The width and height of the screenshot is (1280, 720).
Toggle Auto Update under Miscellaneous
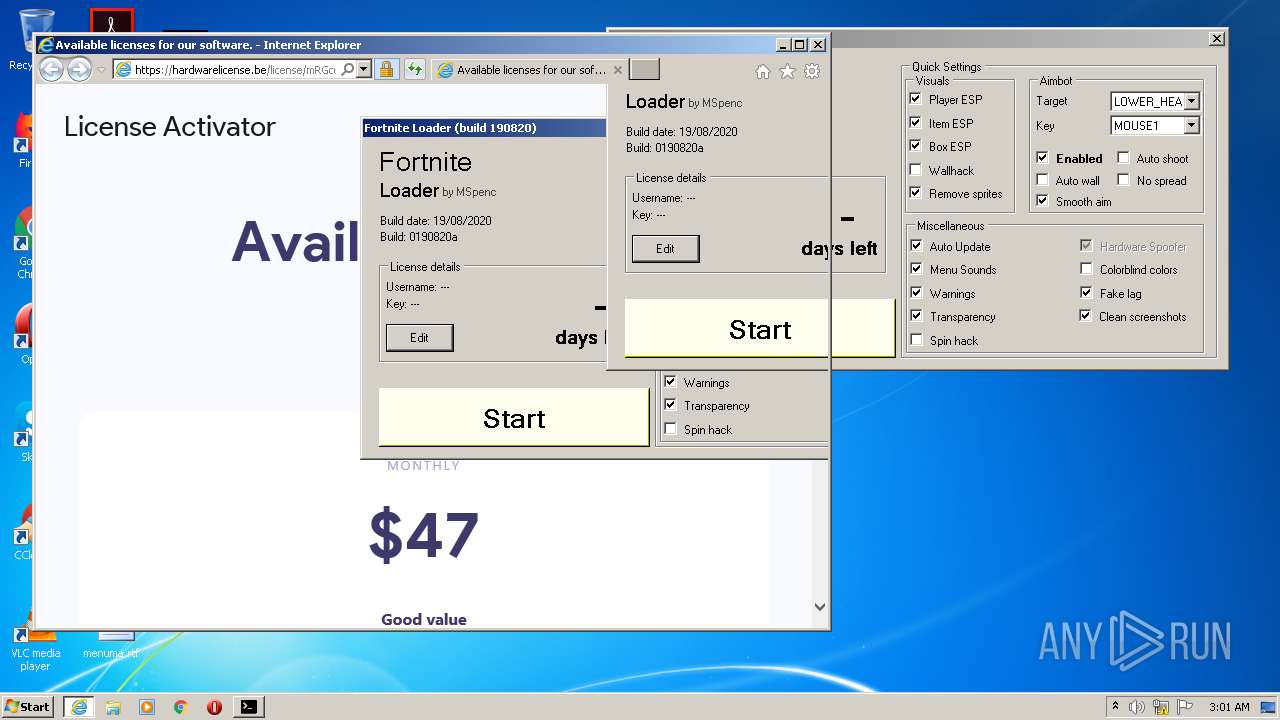(x=916, y=246)
